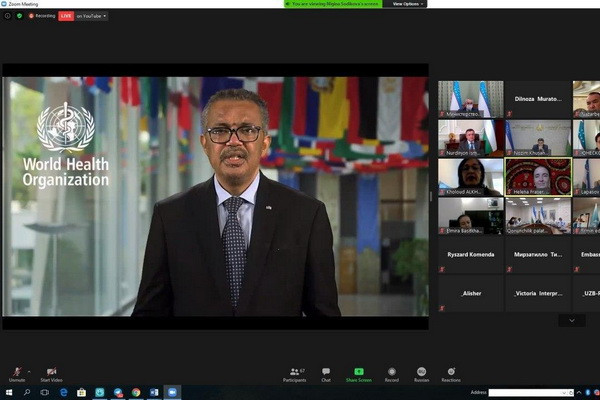Screen dimensions: 600x400
Task: Select the Ryszard Komenda participant tile
Action: coord(471,254)
